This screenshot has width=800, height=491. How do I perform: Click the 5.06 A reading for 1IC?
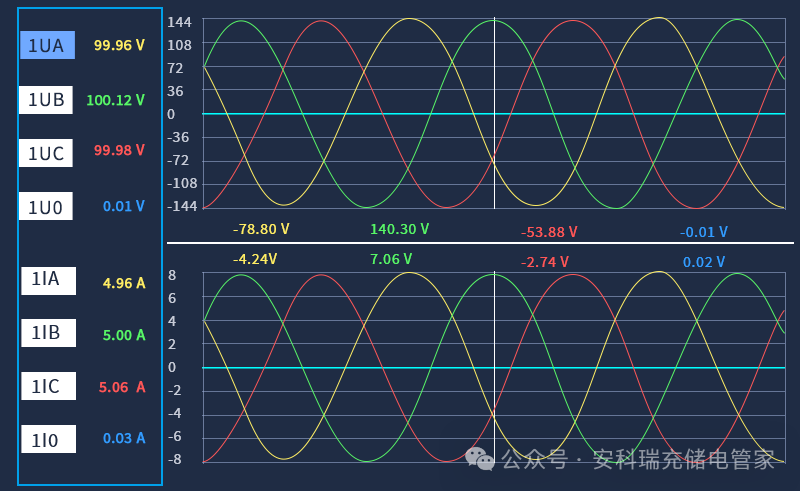(122, 387)
